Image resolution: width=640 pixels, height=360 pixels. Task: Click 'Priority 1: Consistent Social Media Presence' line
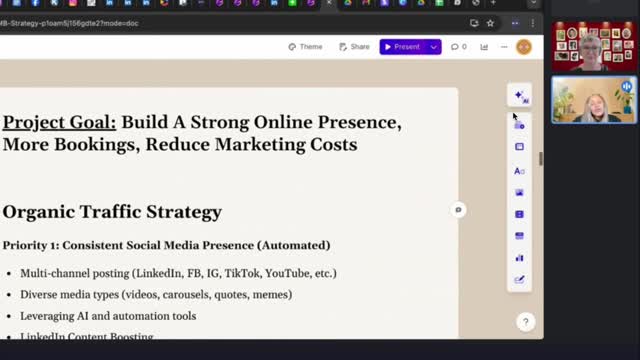(167, 245)
